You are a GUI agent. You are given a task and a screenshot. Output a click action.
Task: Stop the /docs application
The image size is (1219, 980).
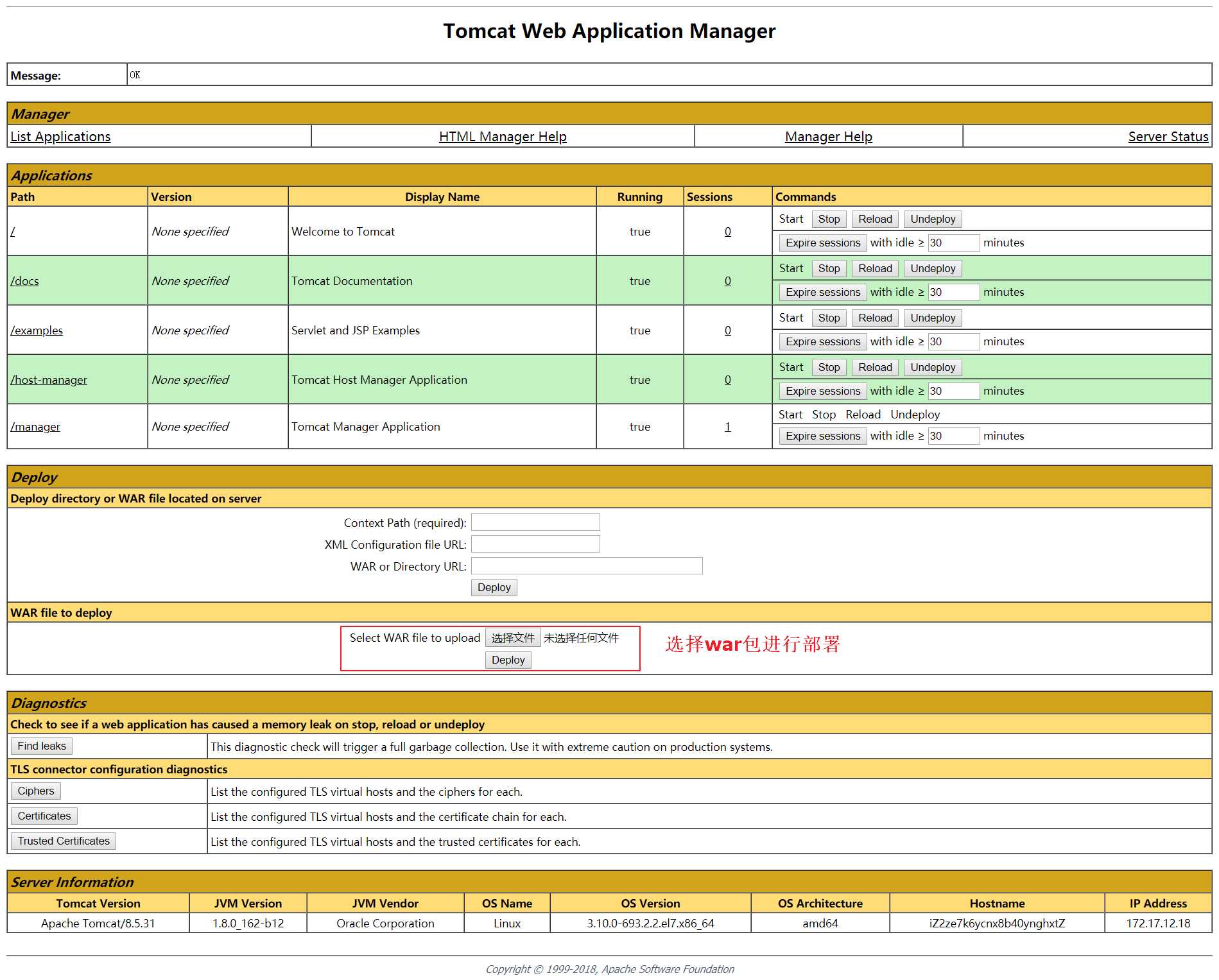(829, 268)
